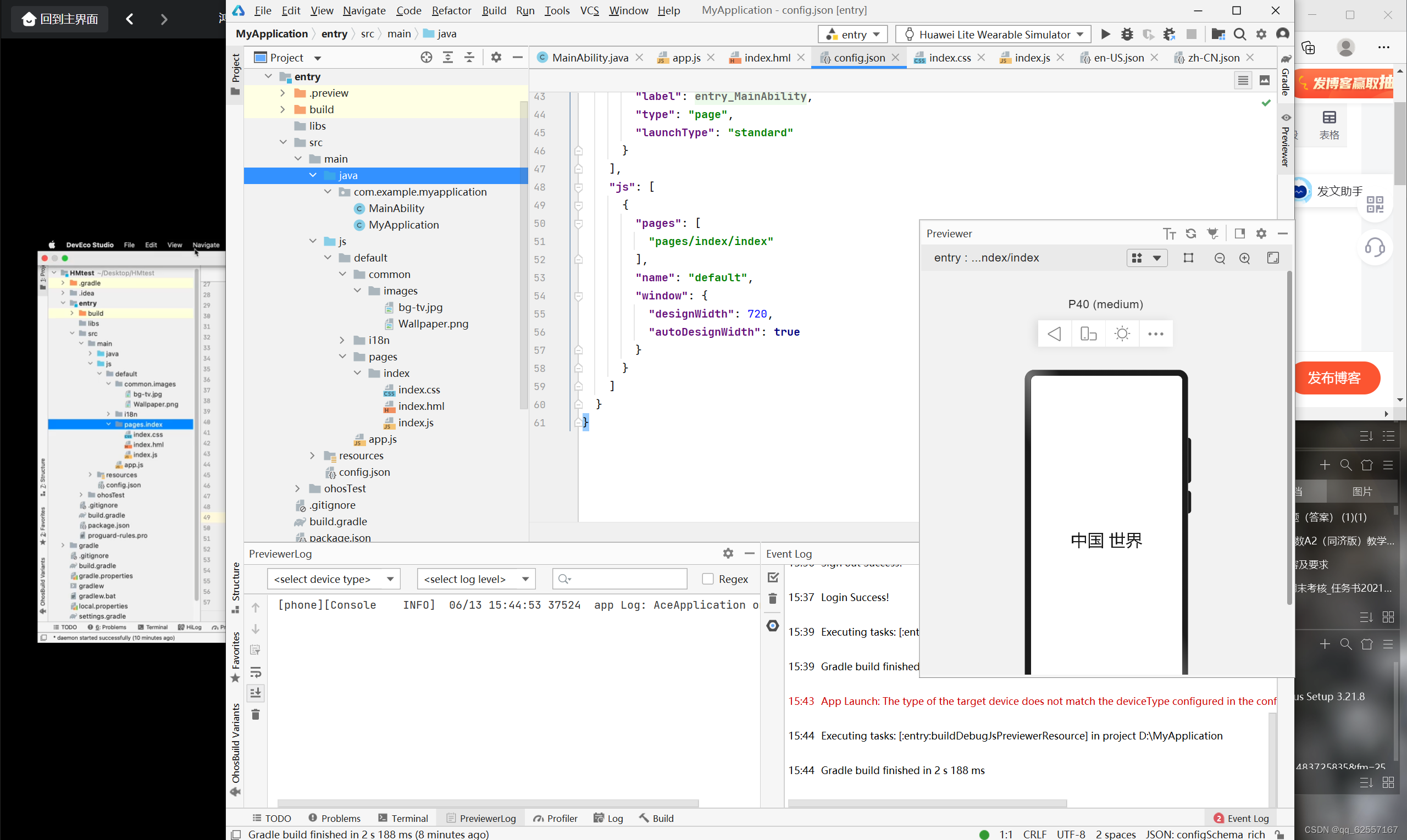1407x840 pixels.
Task: Refresh the Previewer panel
Action: click(1190, 233)
